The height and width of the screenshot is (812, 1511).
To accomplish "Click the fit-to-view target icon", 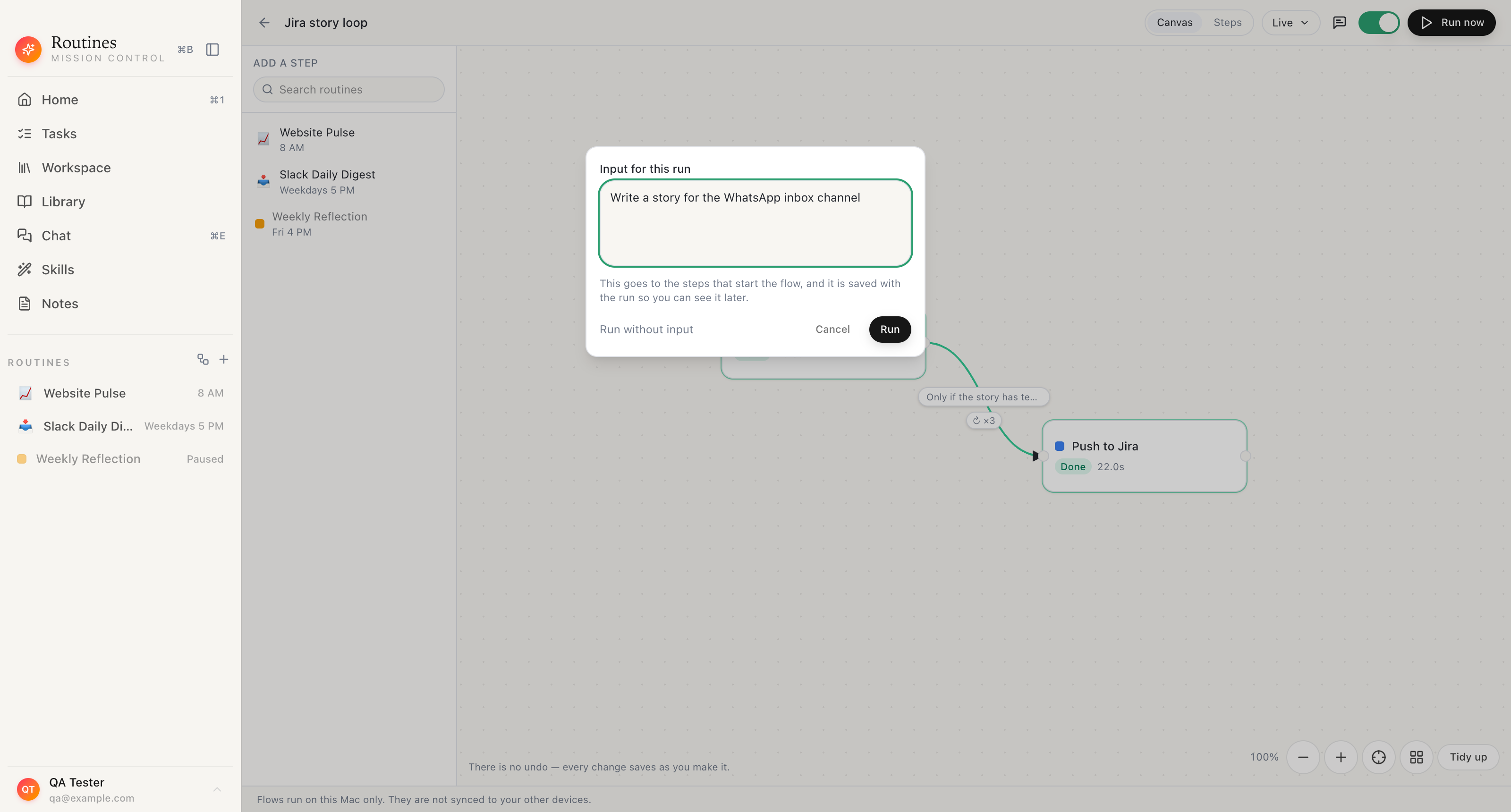I will (1378, 758).
